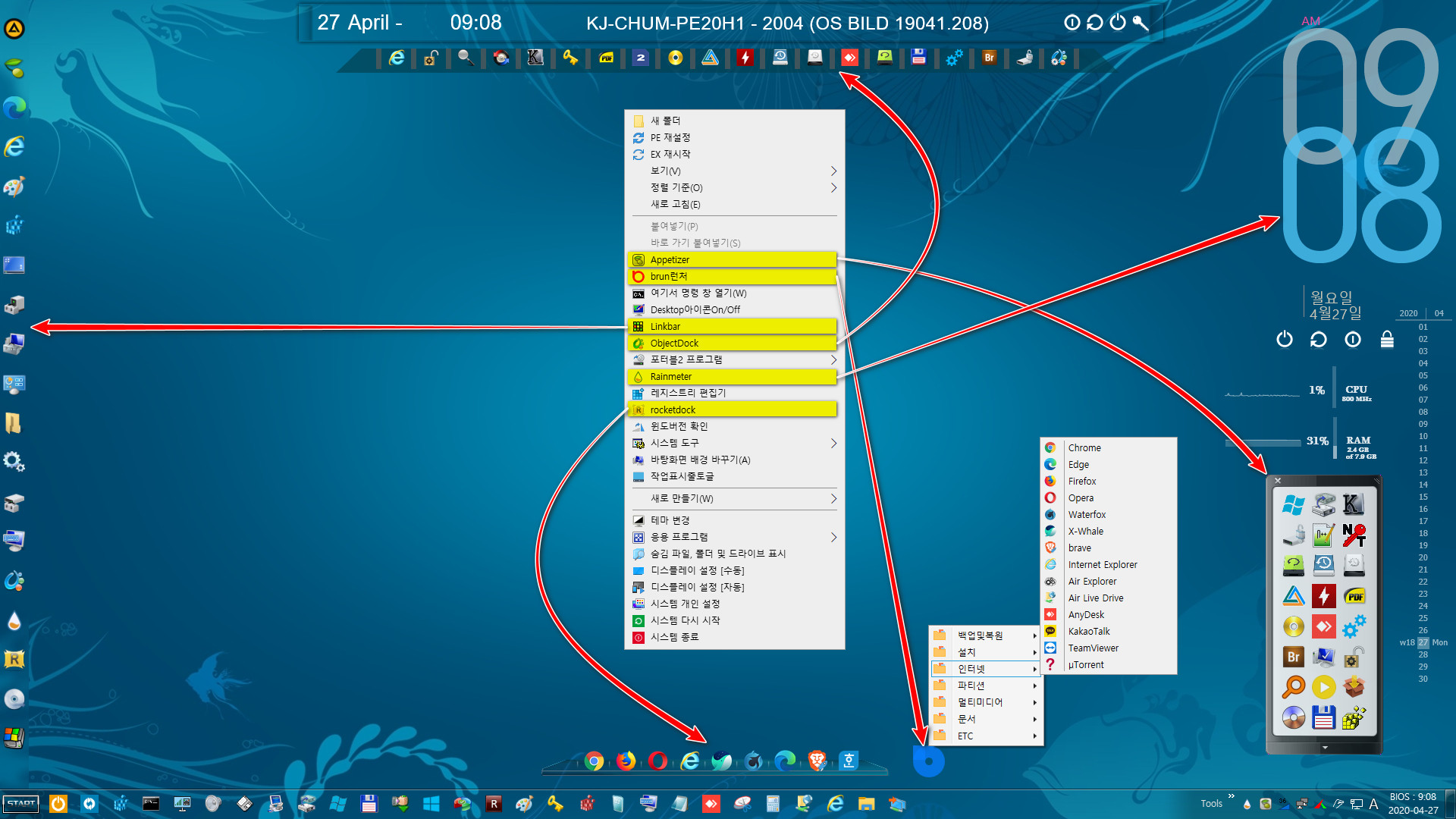Open the Edge icon in left Linkbar
This screenshot has width=1456, height=819.
coord(14,108)
